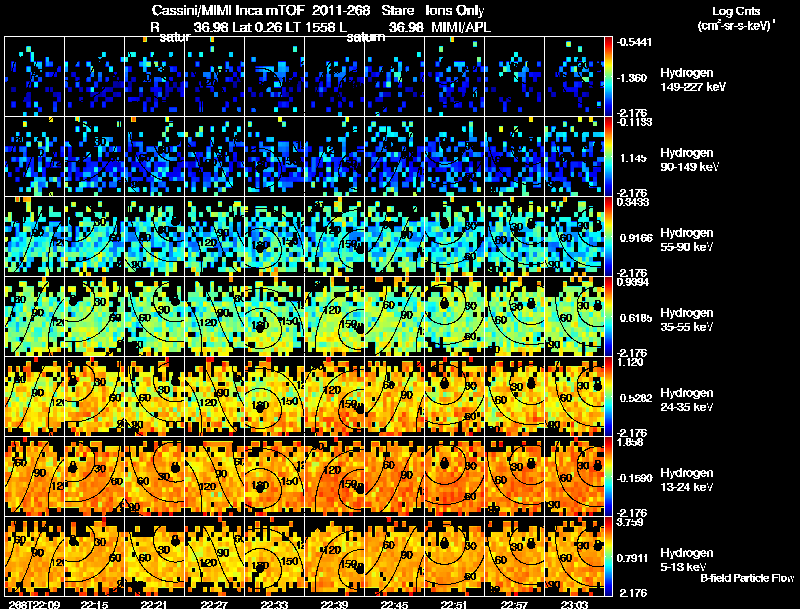800x609 pixels.
Task: Select the Hydrogen 55-90 keV label
Action: click(687, 240)
